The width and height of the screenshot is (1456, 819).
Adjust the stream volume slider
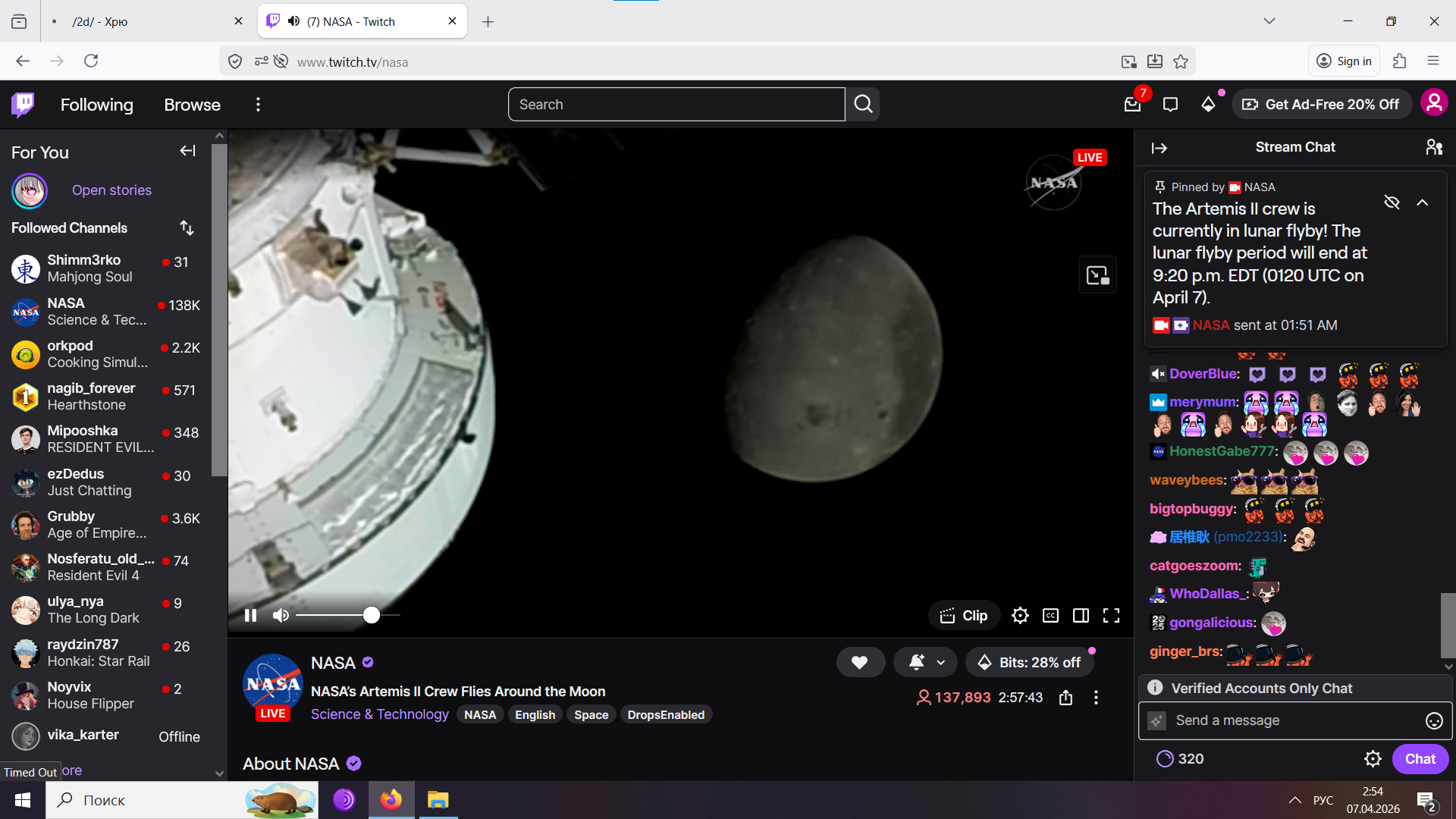coord(347,615)
